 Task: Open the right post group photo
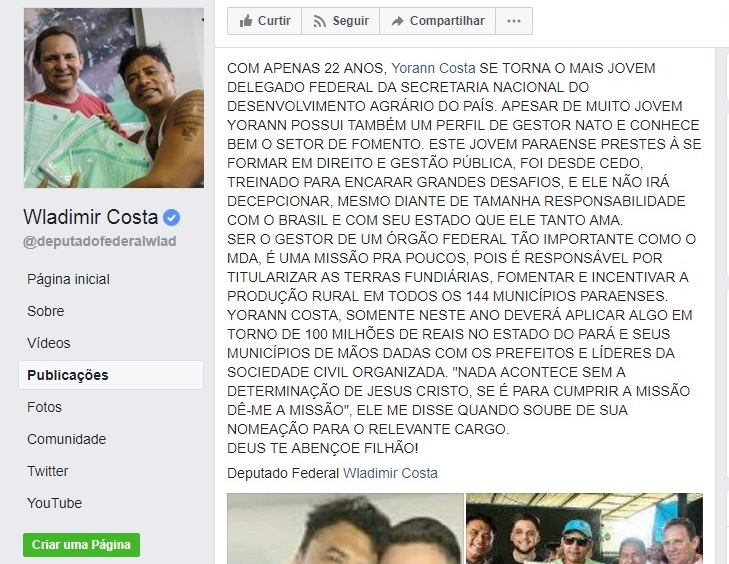click(x=584, y=529)
